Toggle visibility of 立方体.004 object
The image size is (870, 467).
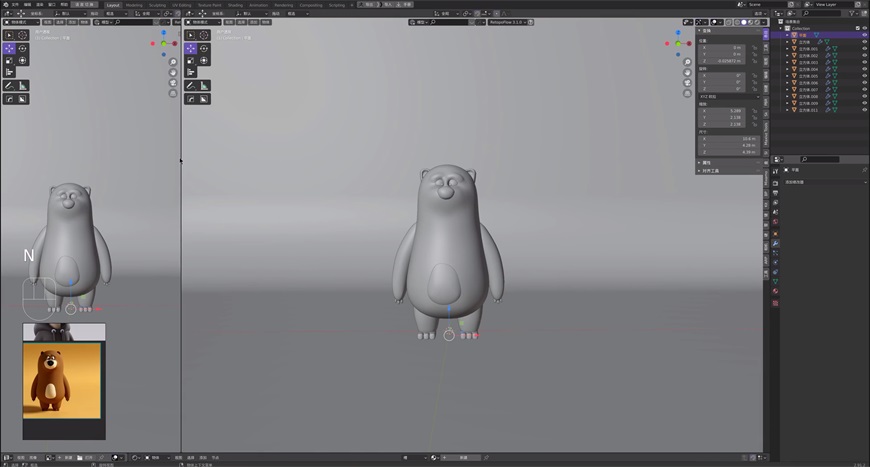click(x=864, y=69)
